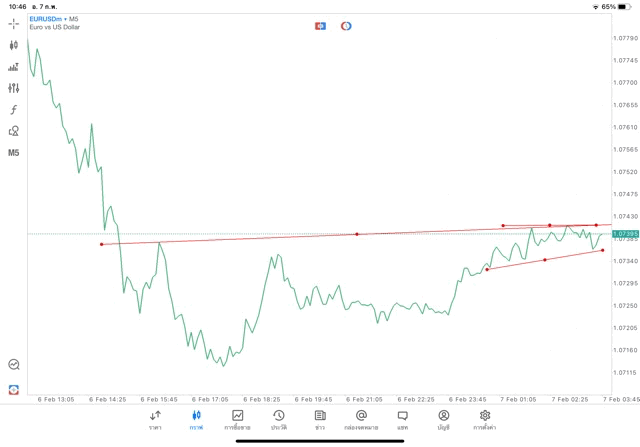Open the ประวัติ history tab
This screenshot has height=447, width=640.
pos(278,420)
